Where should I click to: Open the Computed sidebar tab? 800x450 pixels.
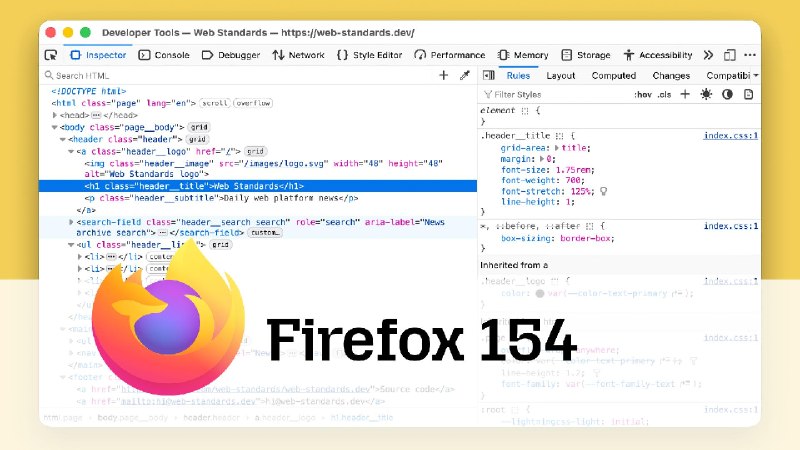[614, 76]
